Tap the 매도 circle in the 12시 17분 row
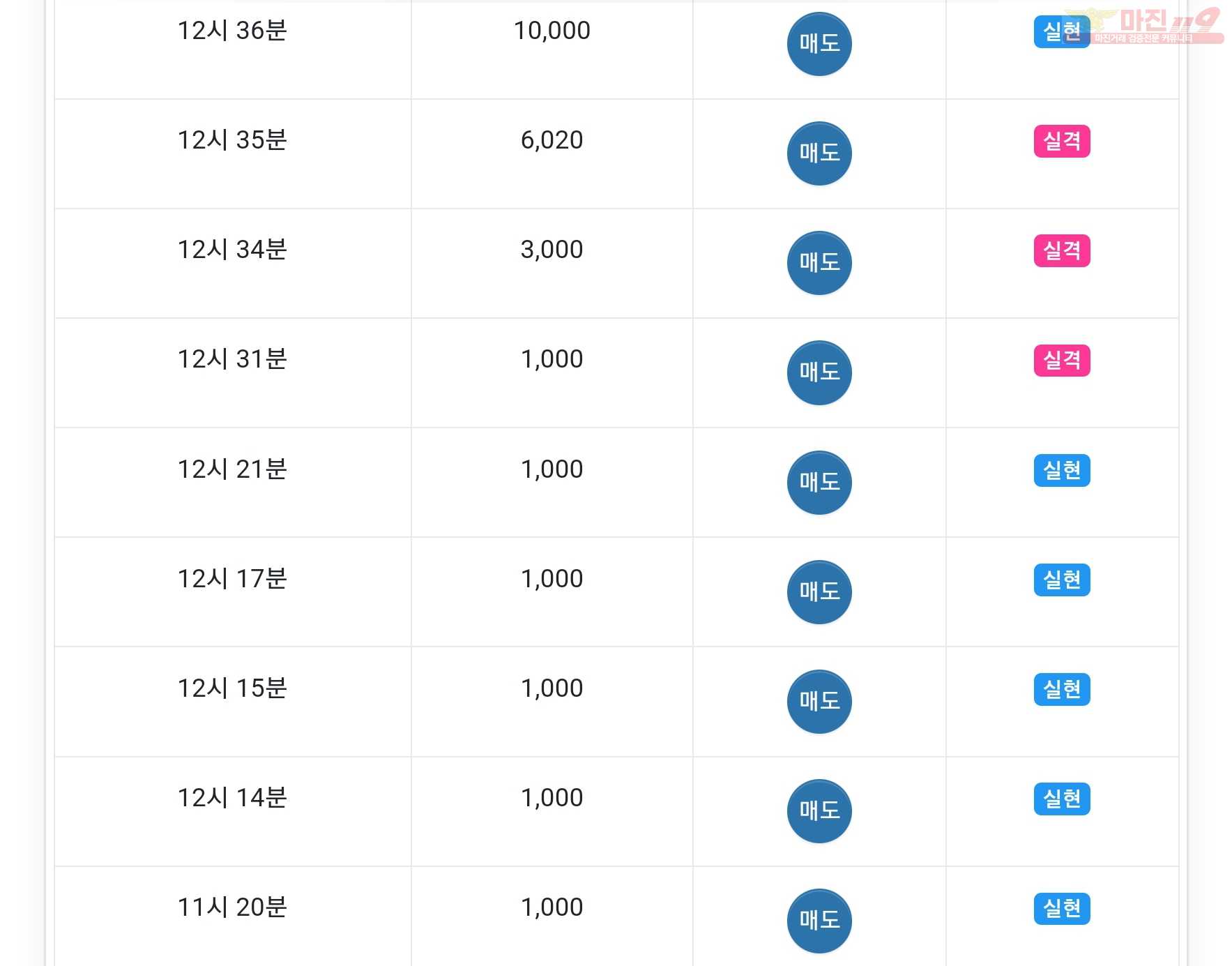This screenshot has height=966, width=1232. coord(819,592)
